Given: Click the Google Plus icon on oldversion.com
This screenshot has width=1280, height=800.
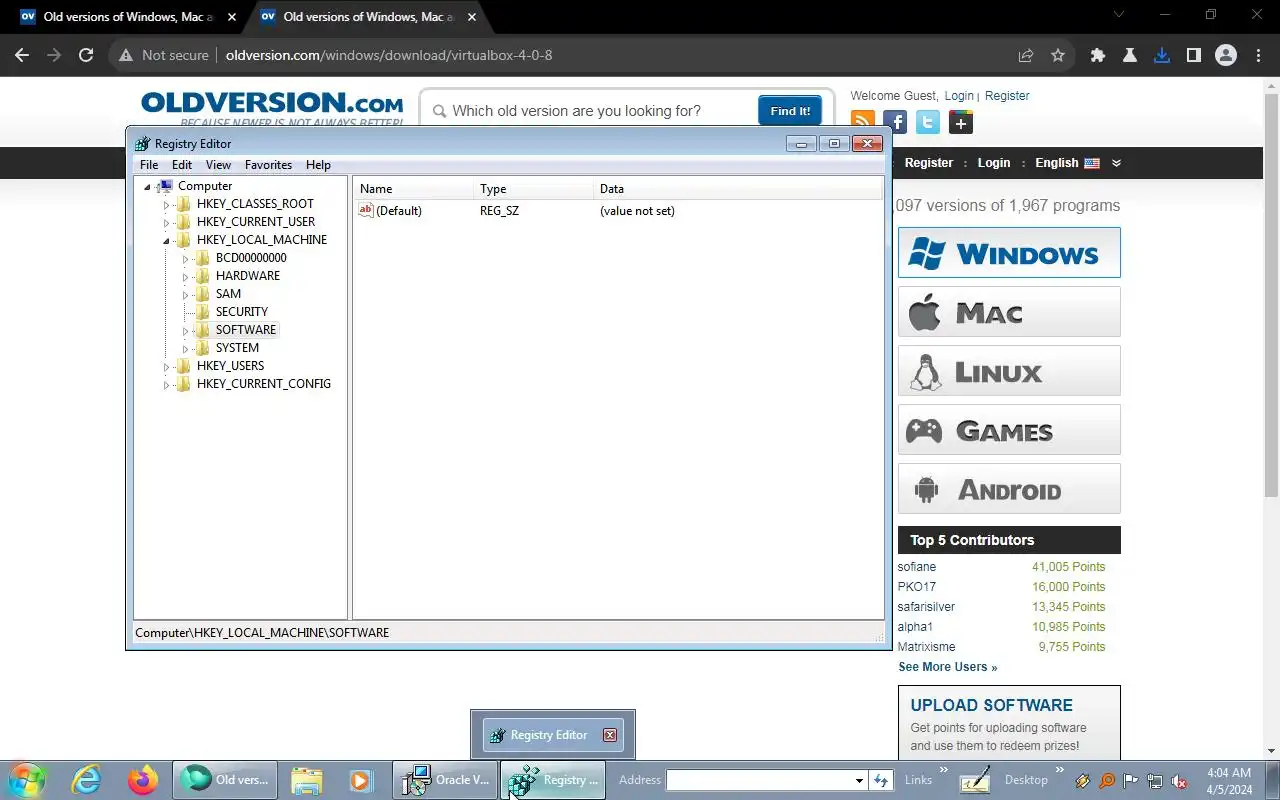Looking at the screenshot, I should (961, 123).
